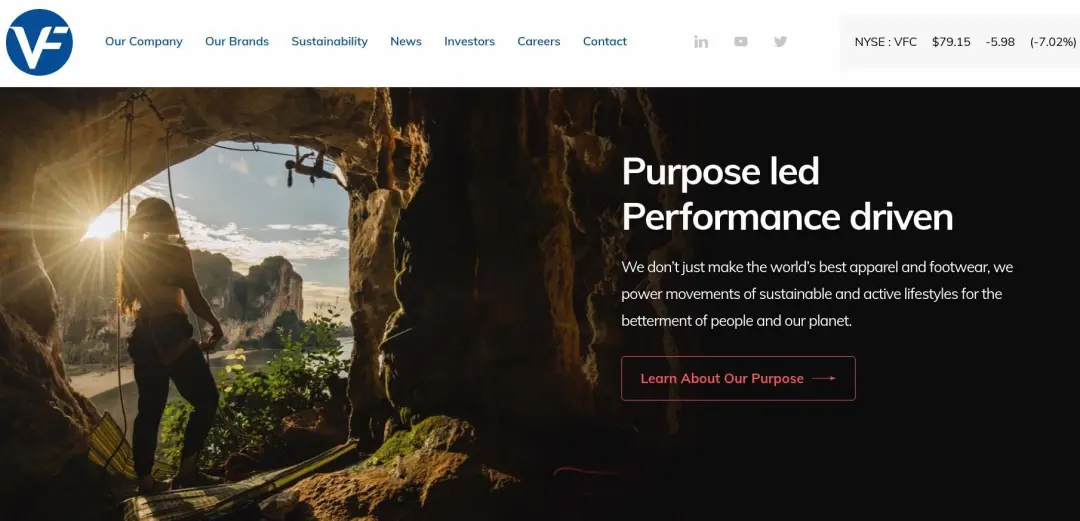This screenshot has width=1080, height=521.
Task: Open the LinkedIn social icon
Action: [x=701, y=41]
